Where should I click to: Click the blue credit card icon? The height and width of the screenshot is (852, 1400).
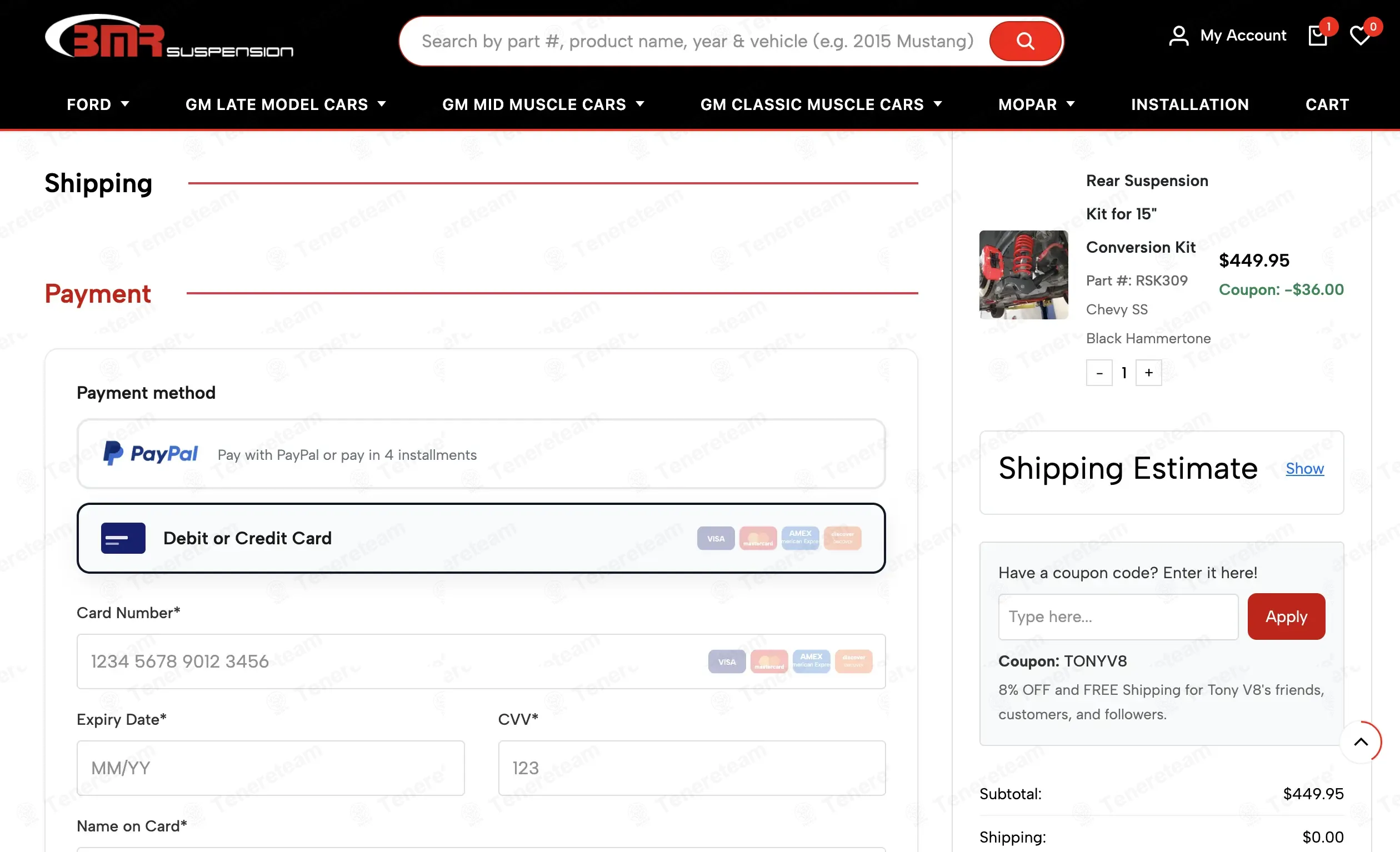click(x=123, y=538)
